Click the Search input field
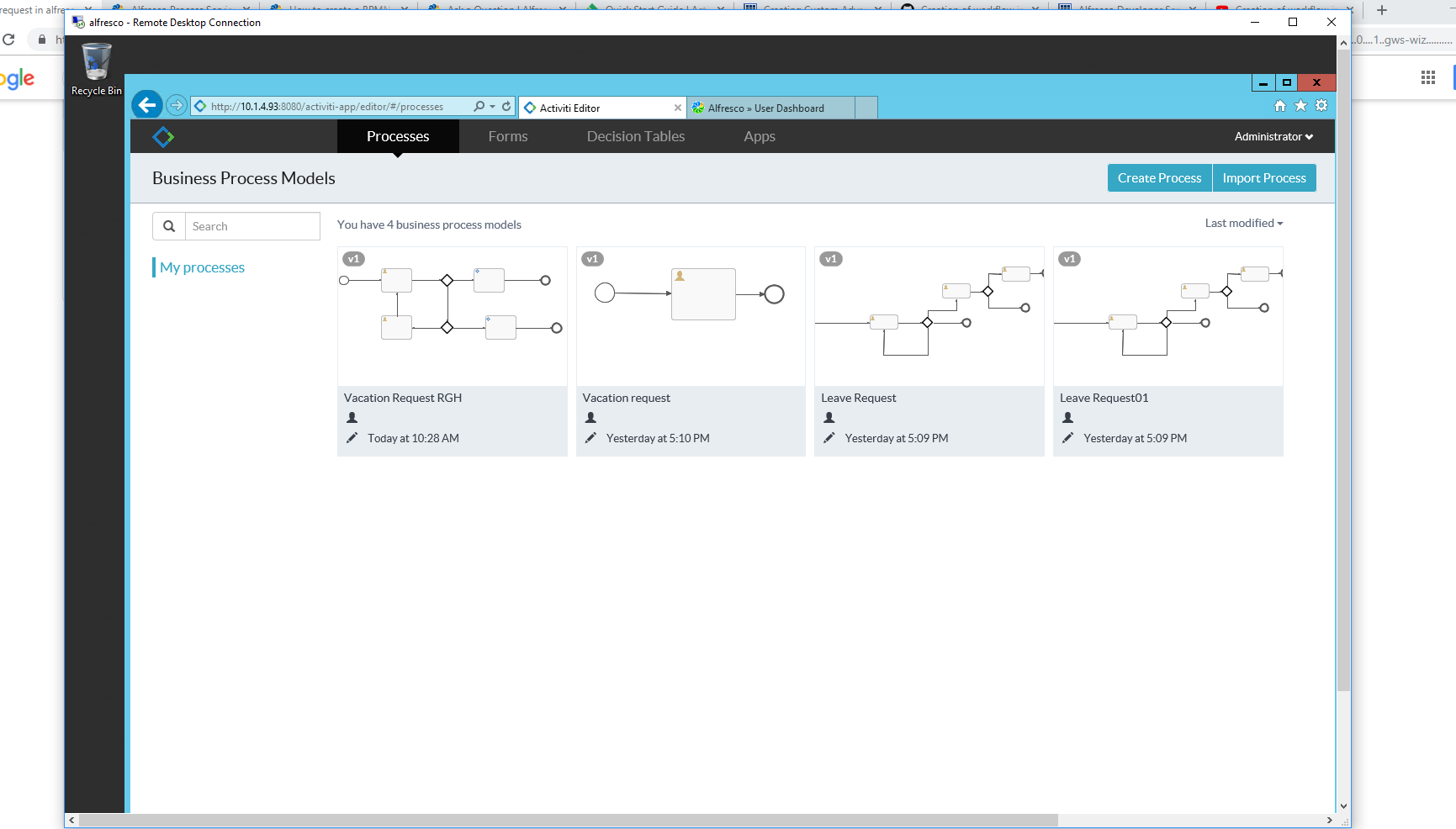 pos(252,226)
